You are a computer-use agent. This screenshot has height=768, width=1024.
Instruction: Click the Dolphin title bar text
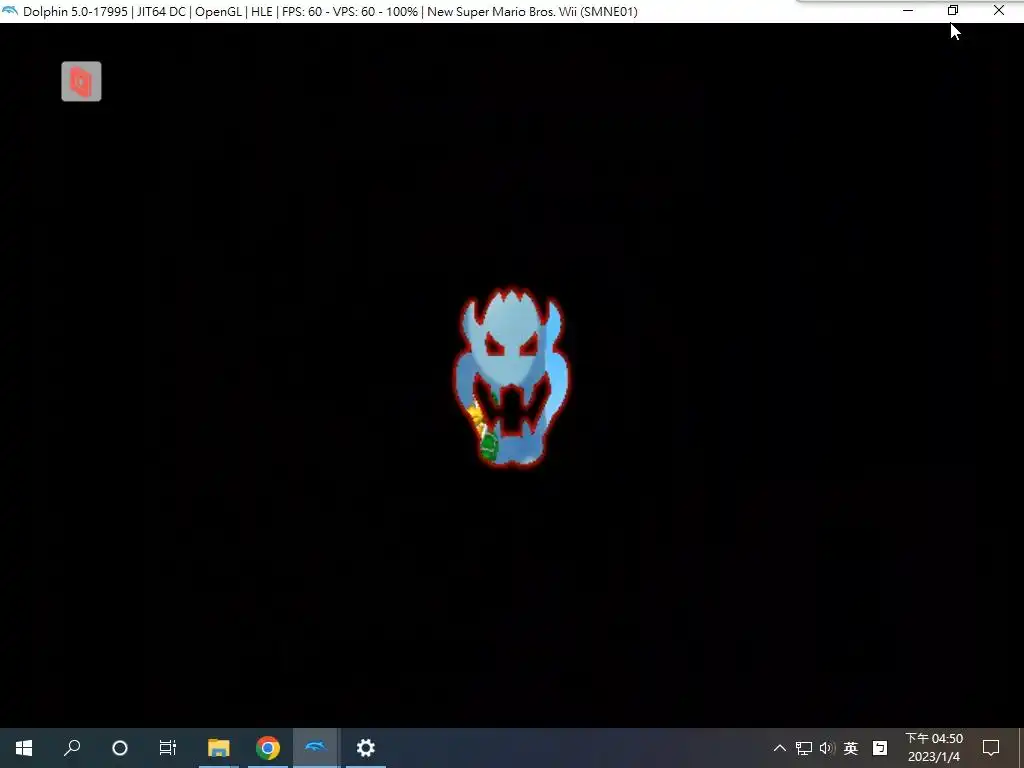click(x=330, y=12)
